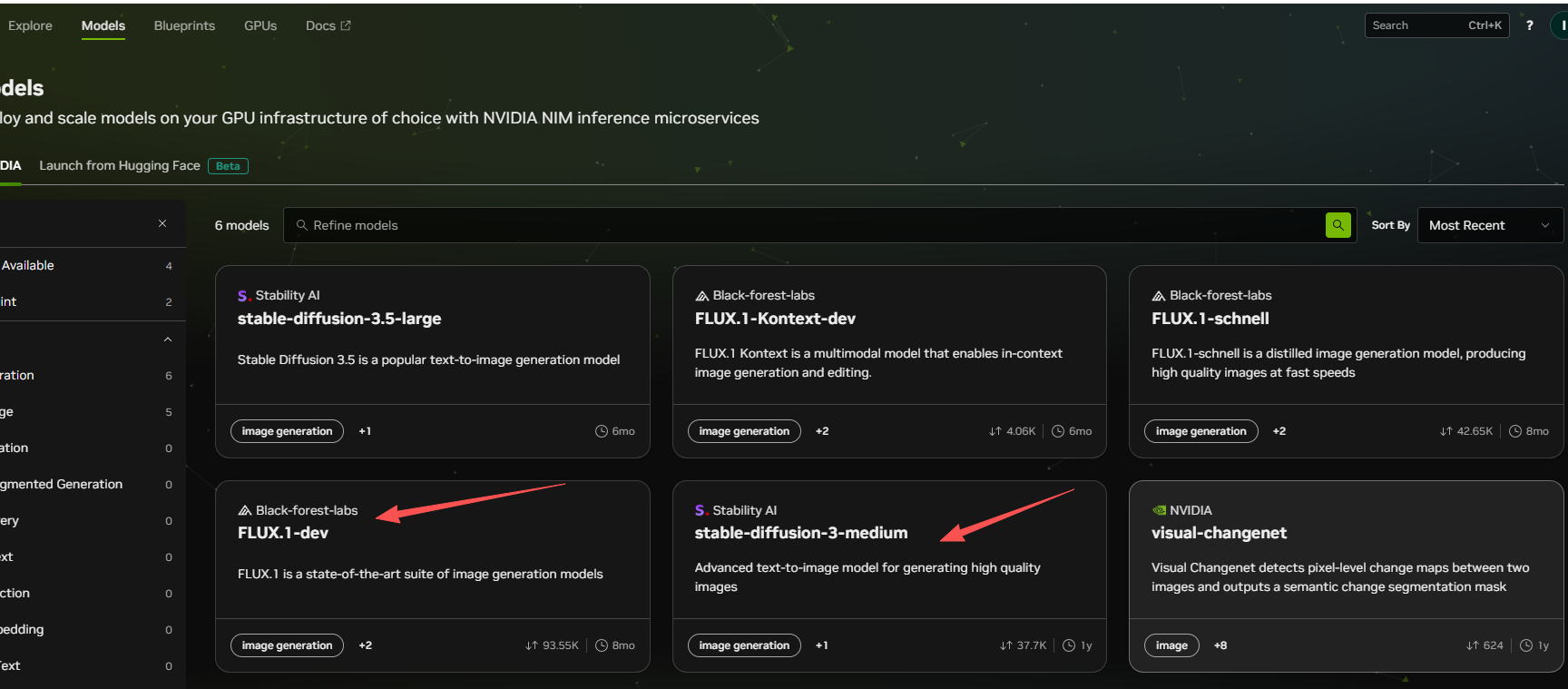Viewport: 1568px width, 689px height.
Task: Collapse the filter section using the up chevron
Action: pyautogui.click(x=168, y=340)
